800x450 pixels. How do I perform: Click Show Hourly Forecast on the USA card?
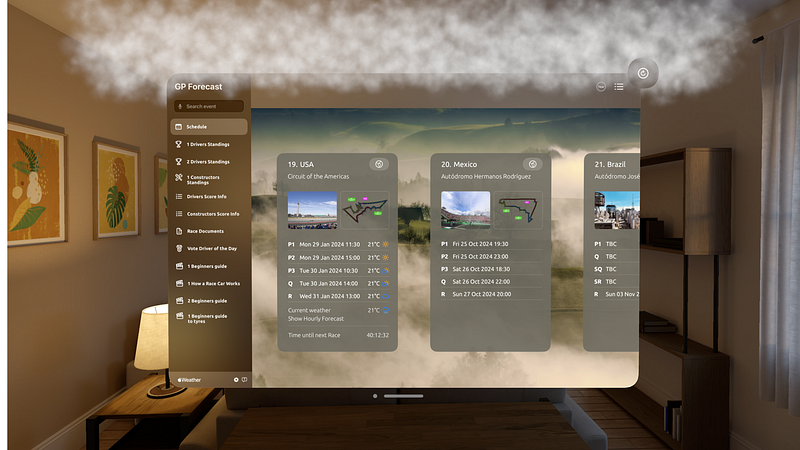click(315, 319)
